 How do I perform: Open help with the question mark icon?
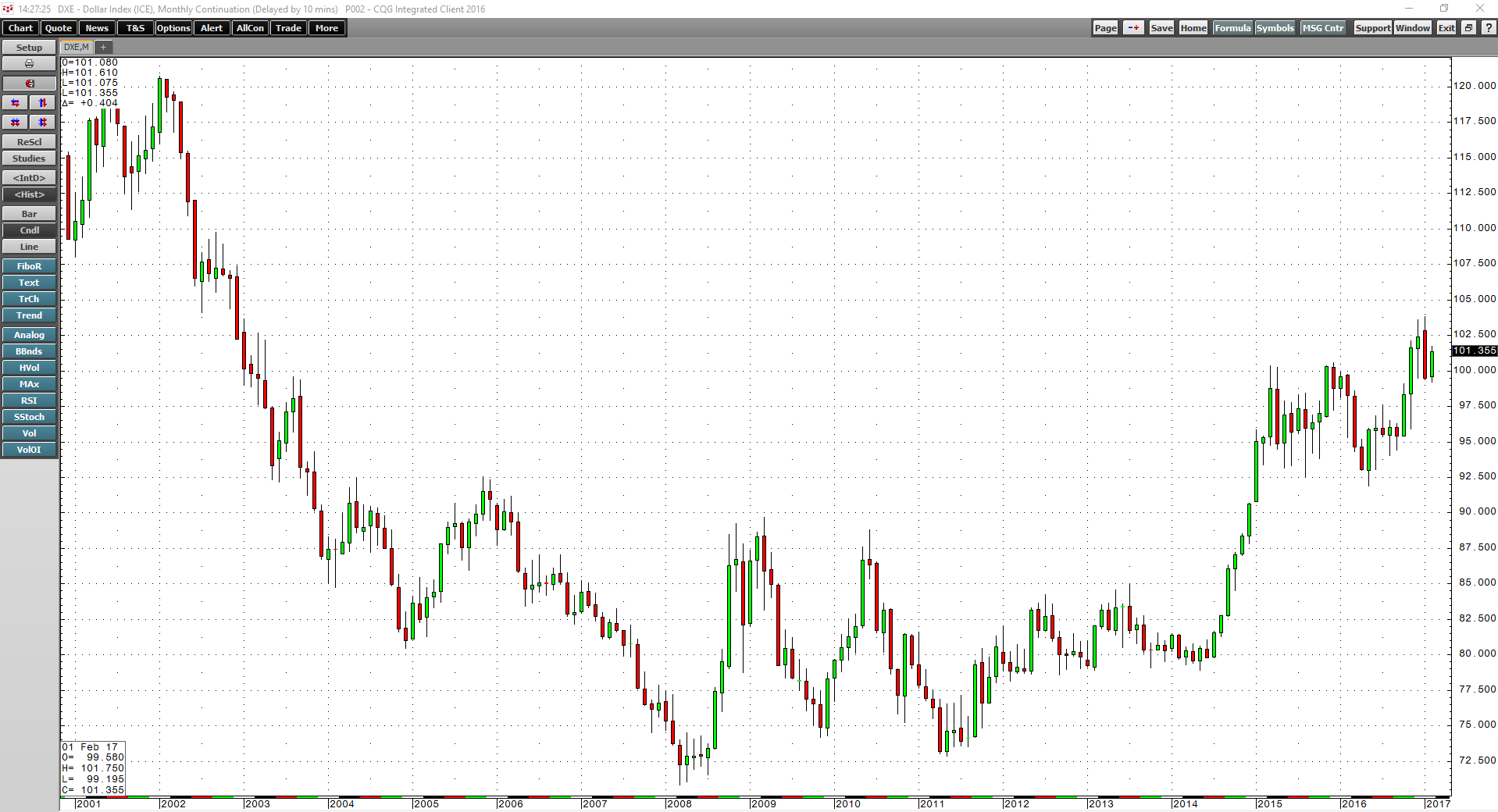pos(1488,28)
